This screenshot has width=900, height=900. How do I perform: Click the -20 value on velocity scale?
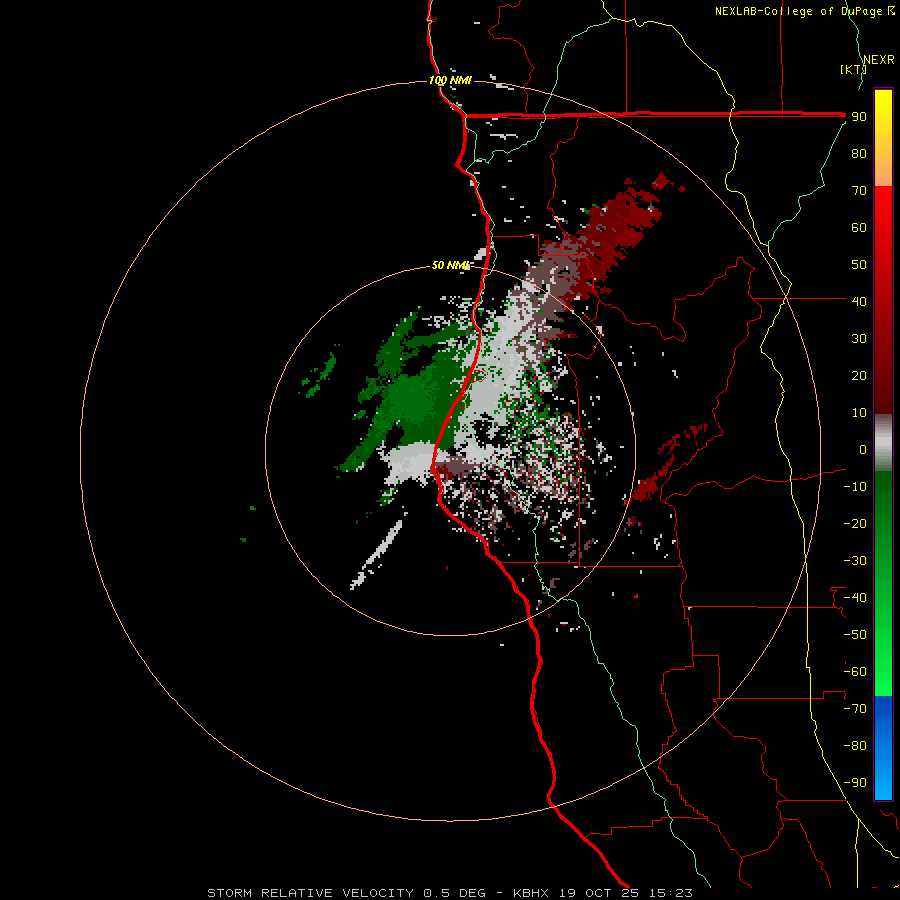[855, 523]
